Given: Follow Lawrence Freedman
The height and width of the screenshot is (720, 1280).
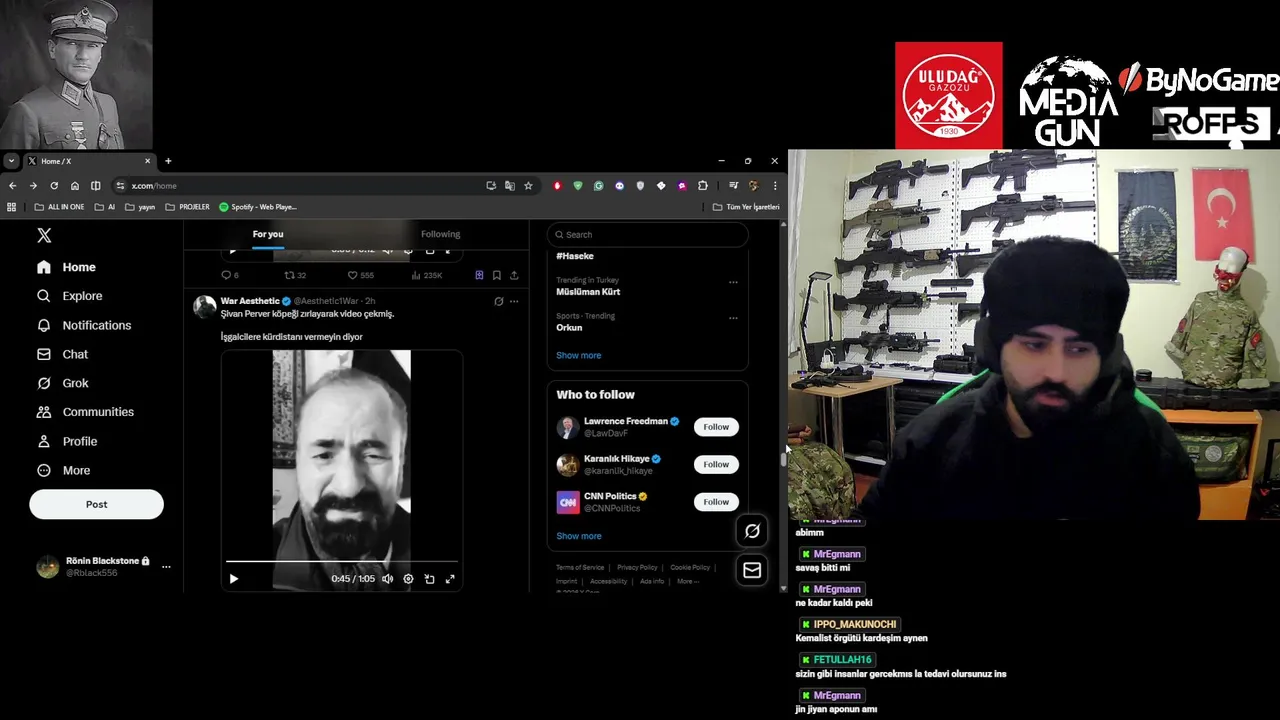Looking at the screenshot, I should (716, 427).
